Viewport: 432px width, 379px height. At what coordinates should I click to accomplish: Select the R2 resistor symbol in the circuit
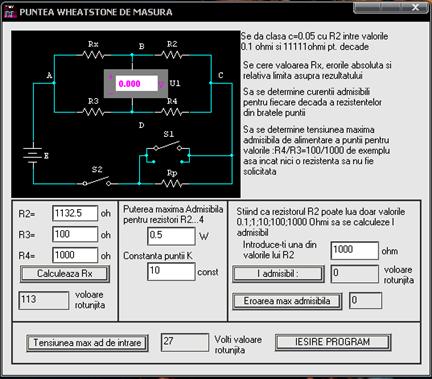point(172,55)
